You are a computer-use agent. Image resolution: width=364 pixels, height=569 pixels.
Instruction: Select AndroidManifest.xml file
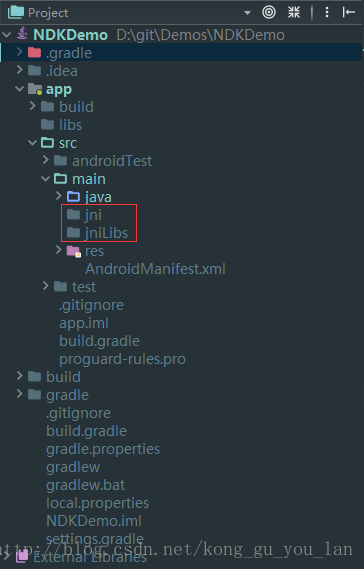[155, 269]
